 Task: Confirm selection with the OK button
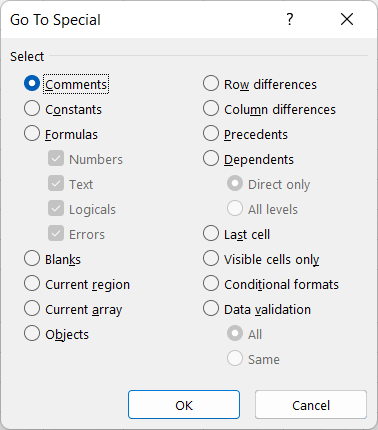pos(184,405)
